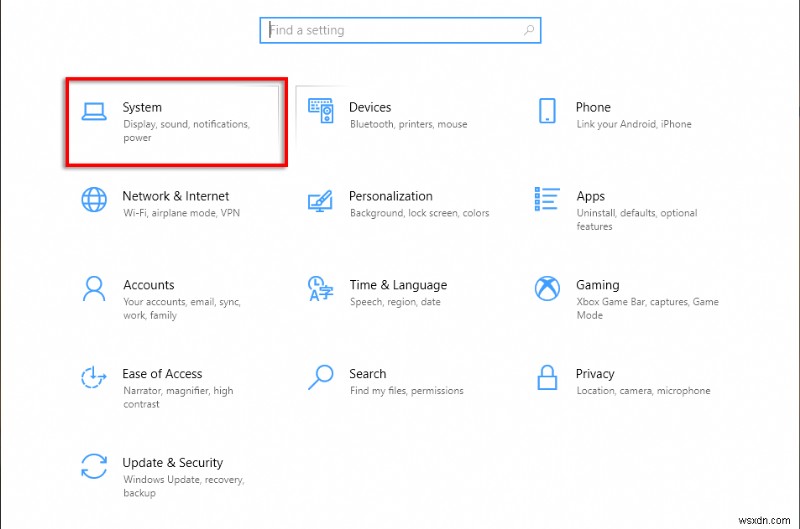
Task: Click 'Narrator, magnifier, high contrast' description
Action: (178, 397)
